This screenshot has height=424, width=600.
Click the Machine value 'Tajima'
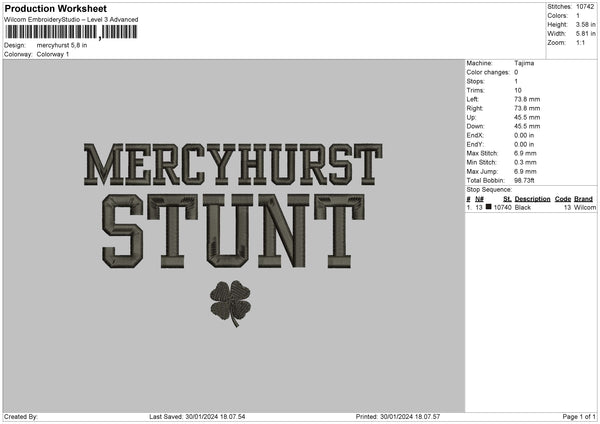click(524, 63)
